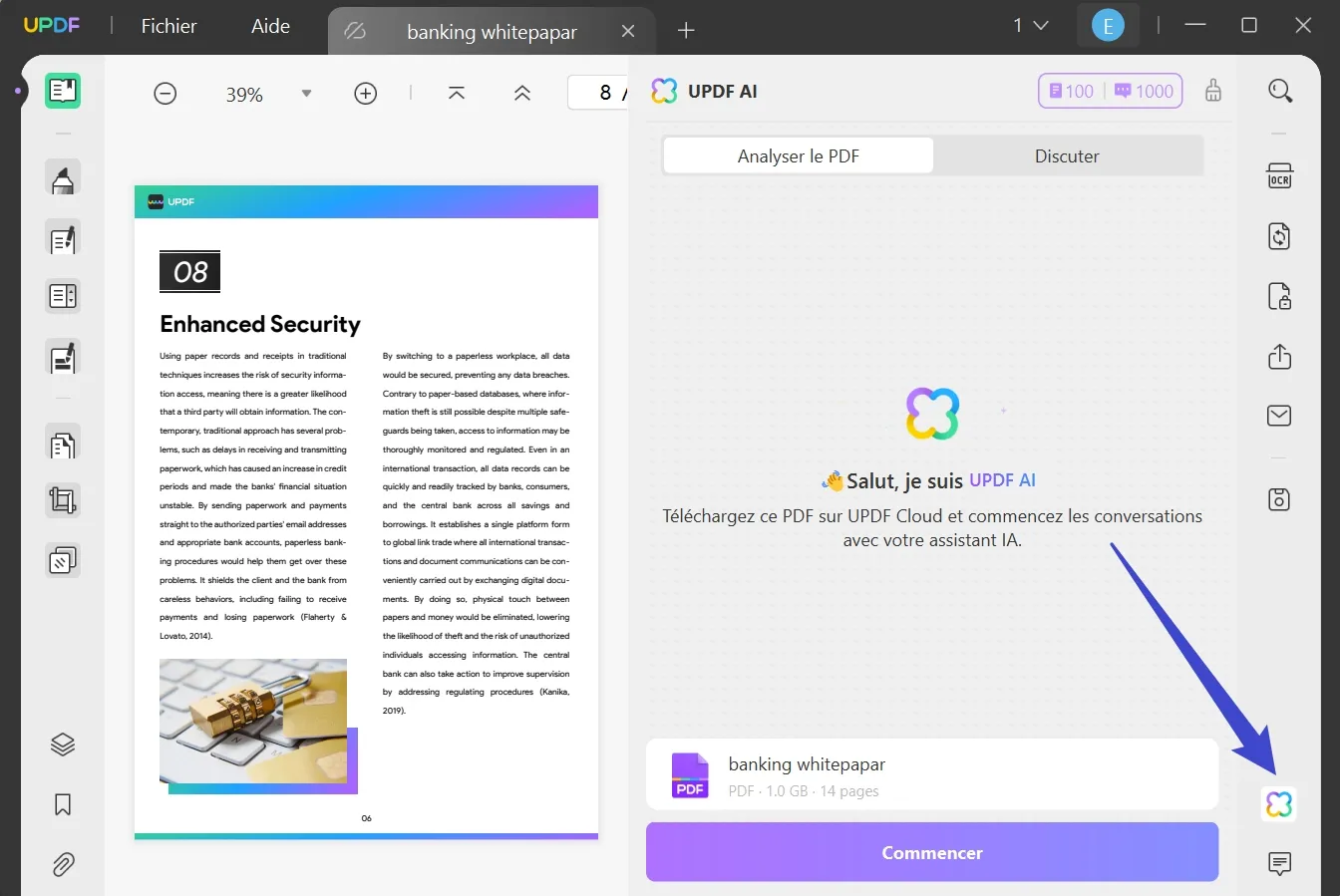This screenshot has width=1340, height=896.
Task: Open the Bookmarks panel
Action: pyautogui.click(x=63, y=804)
